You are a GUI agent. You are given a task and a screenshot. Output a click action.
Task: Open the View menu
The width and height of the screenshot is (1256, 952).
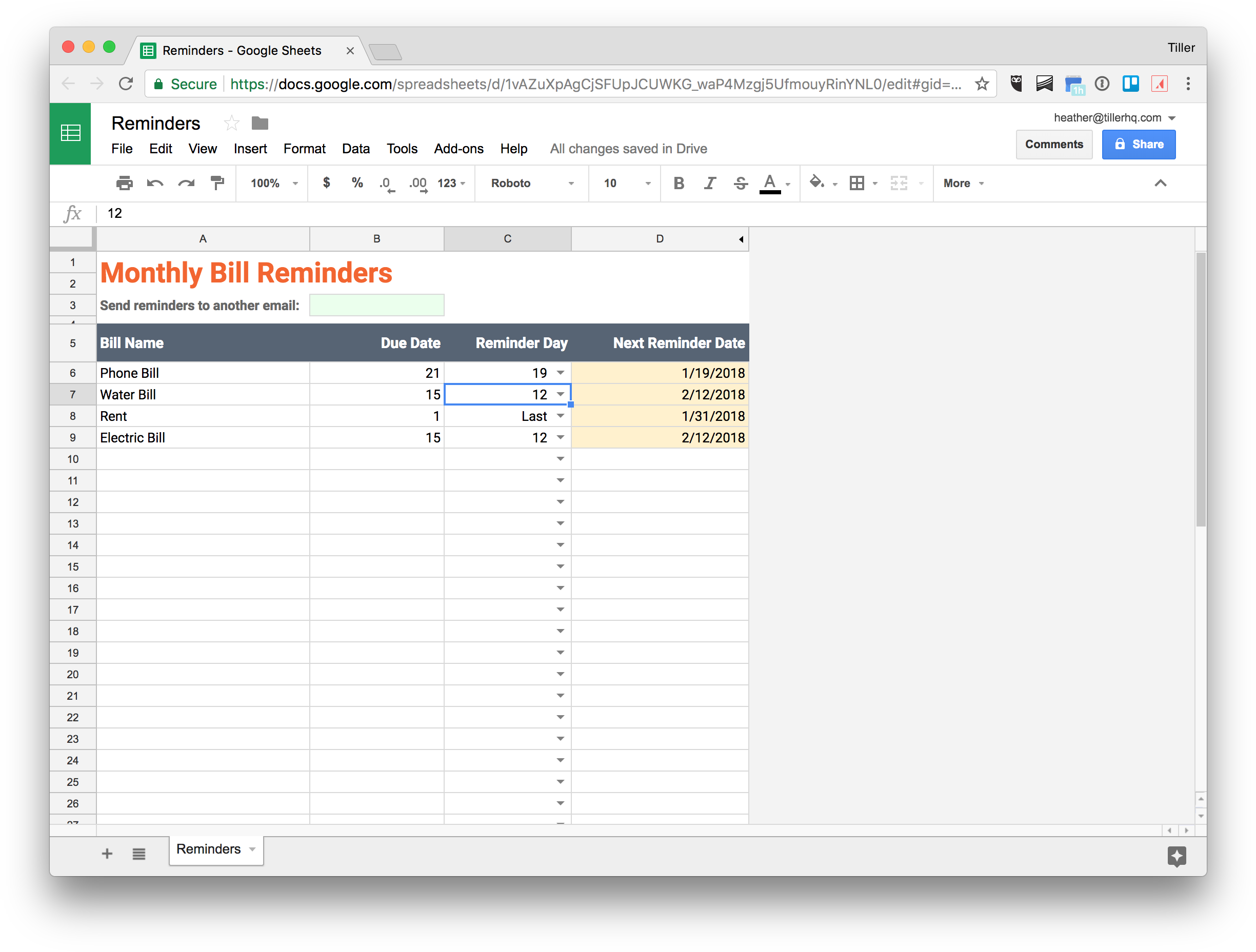pos(203,149)
